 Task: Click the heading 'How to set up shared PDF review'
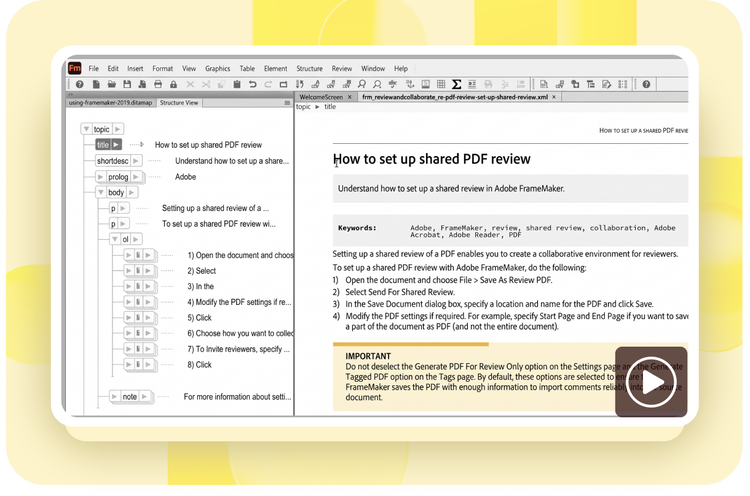tap(431, 159)
